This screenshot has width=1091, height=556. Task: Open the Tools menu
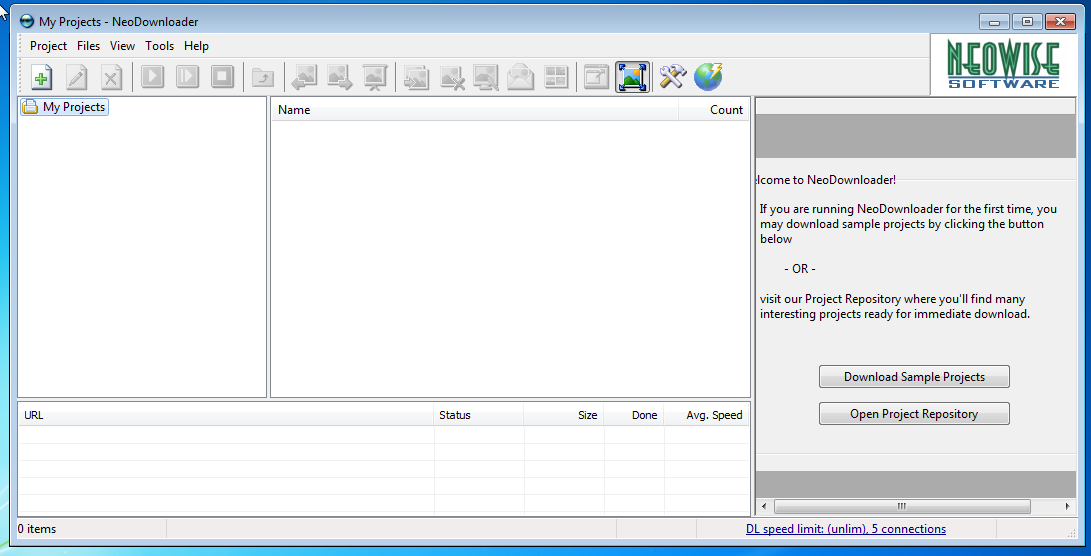point(159,46)
